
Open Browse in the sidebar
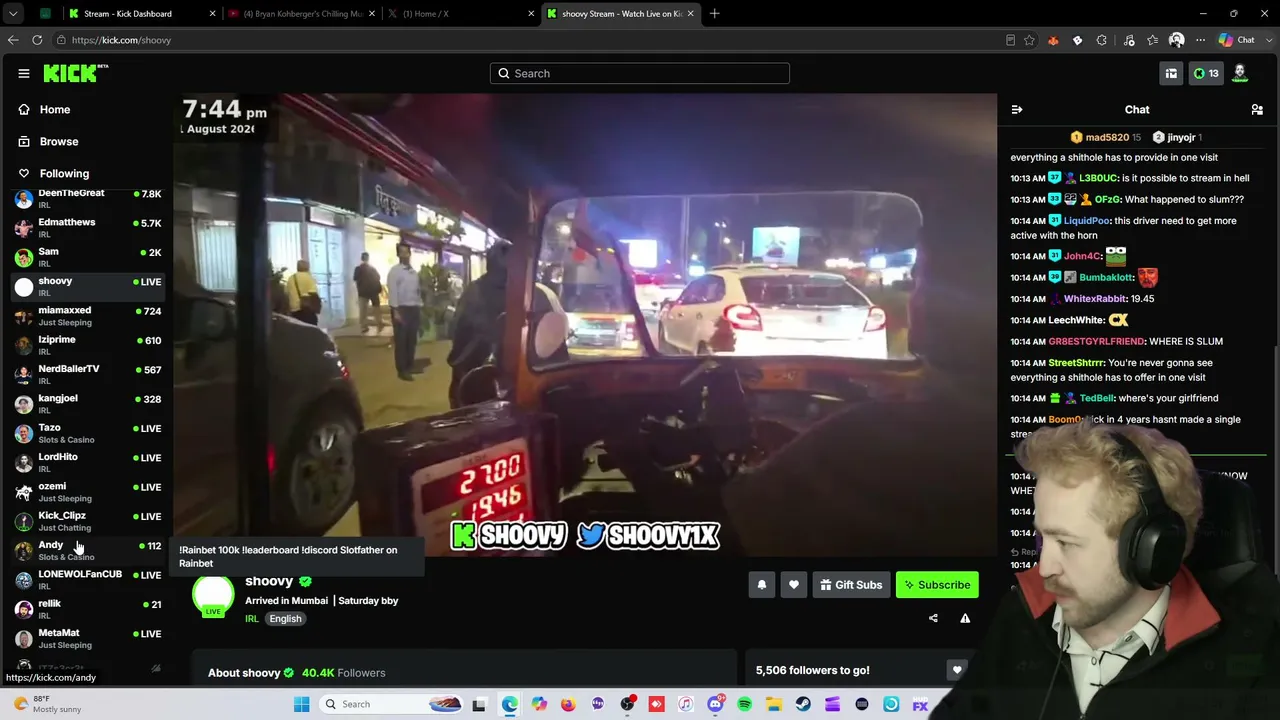(58, 141)
